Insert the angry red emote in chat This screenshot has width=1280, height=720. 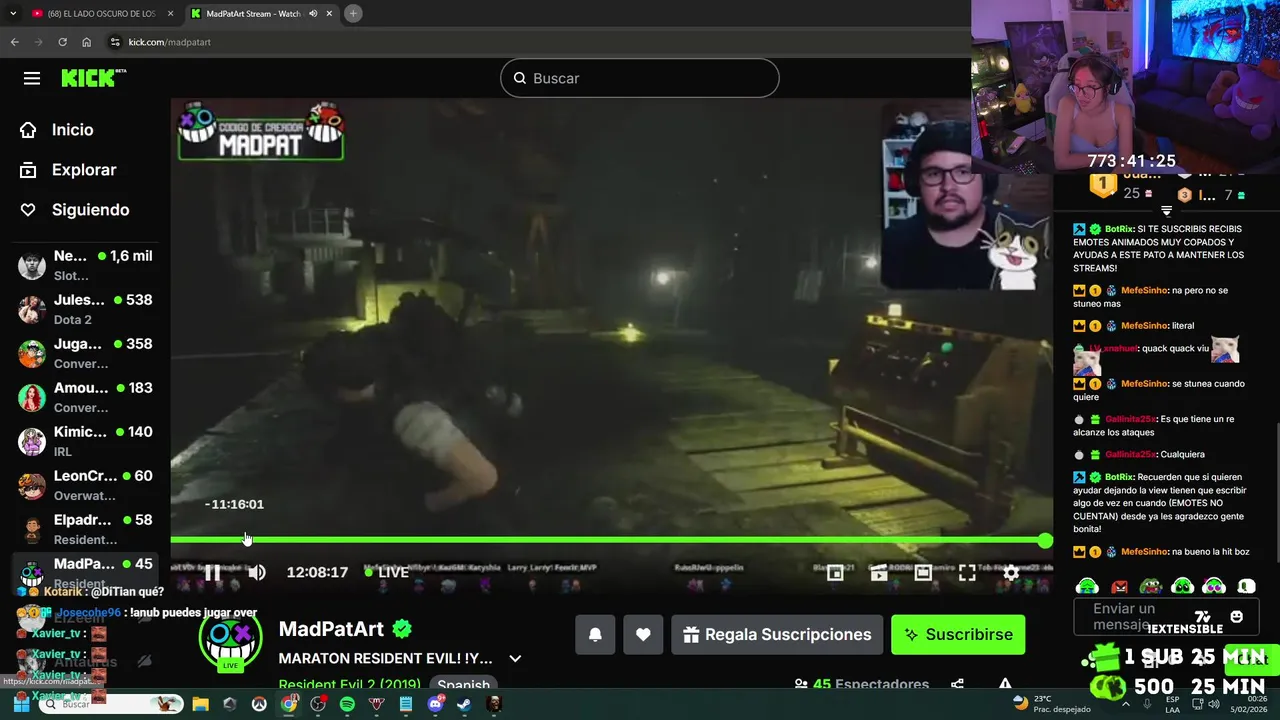[1120, 587]
